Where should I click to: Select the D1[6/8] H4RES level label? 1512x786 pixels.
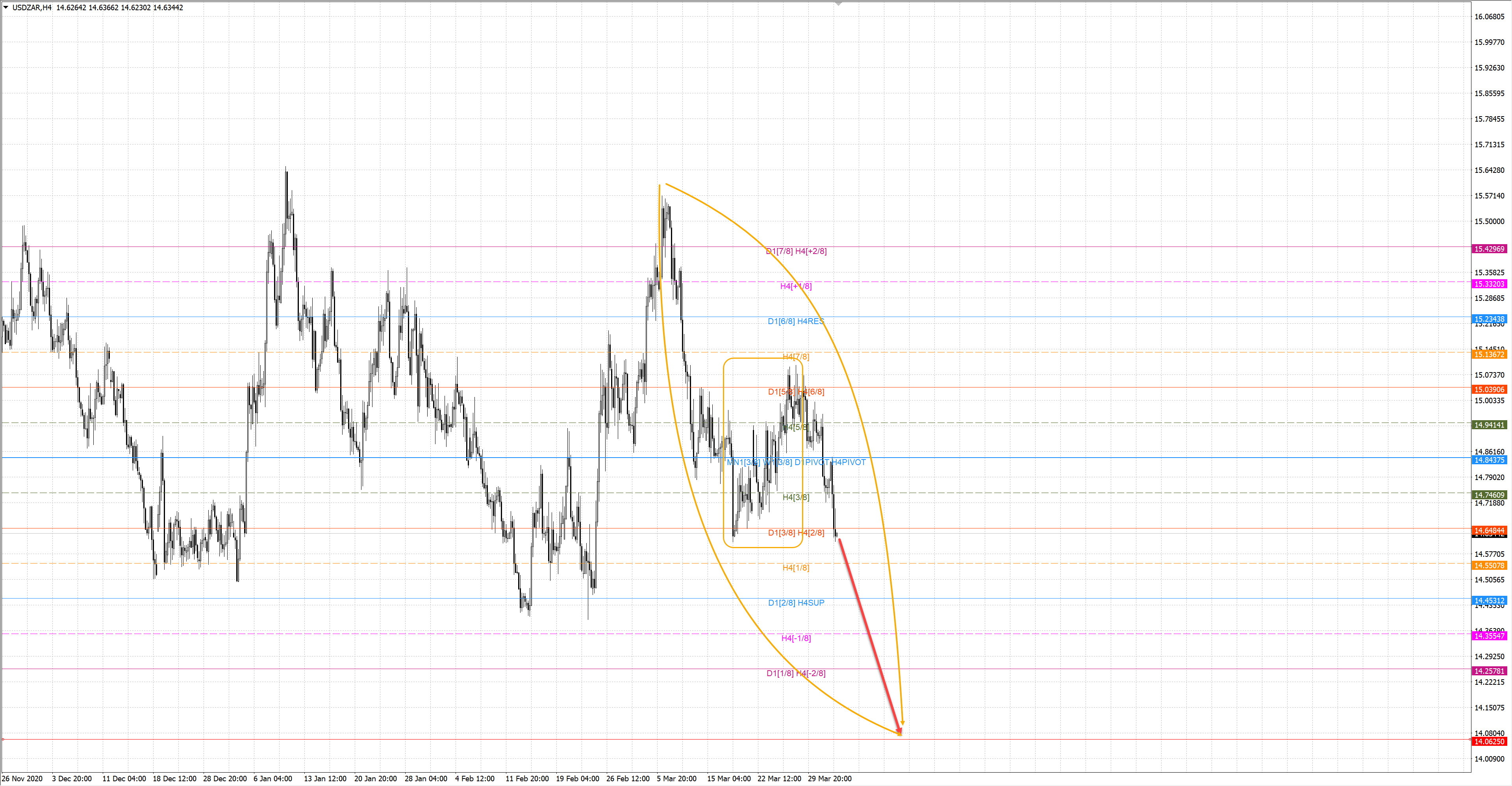(x=796, y=322)
